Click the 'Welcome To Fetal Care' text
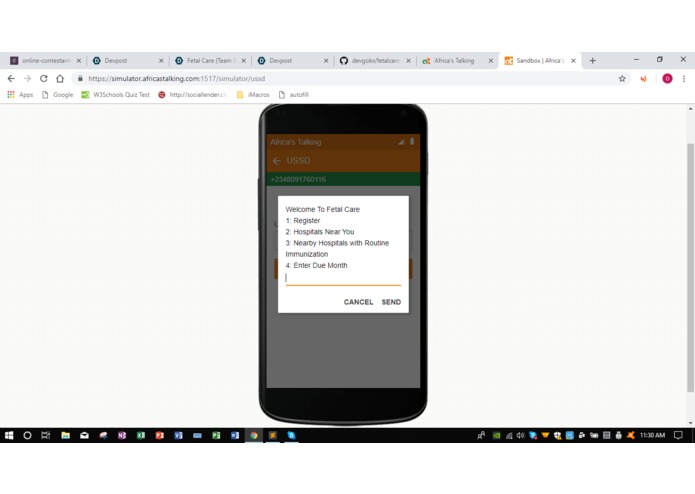The height and width of the screenshot is (494, 695). (x=323, y=209)
